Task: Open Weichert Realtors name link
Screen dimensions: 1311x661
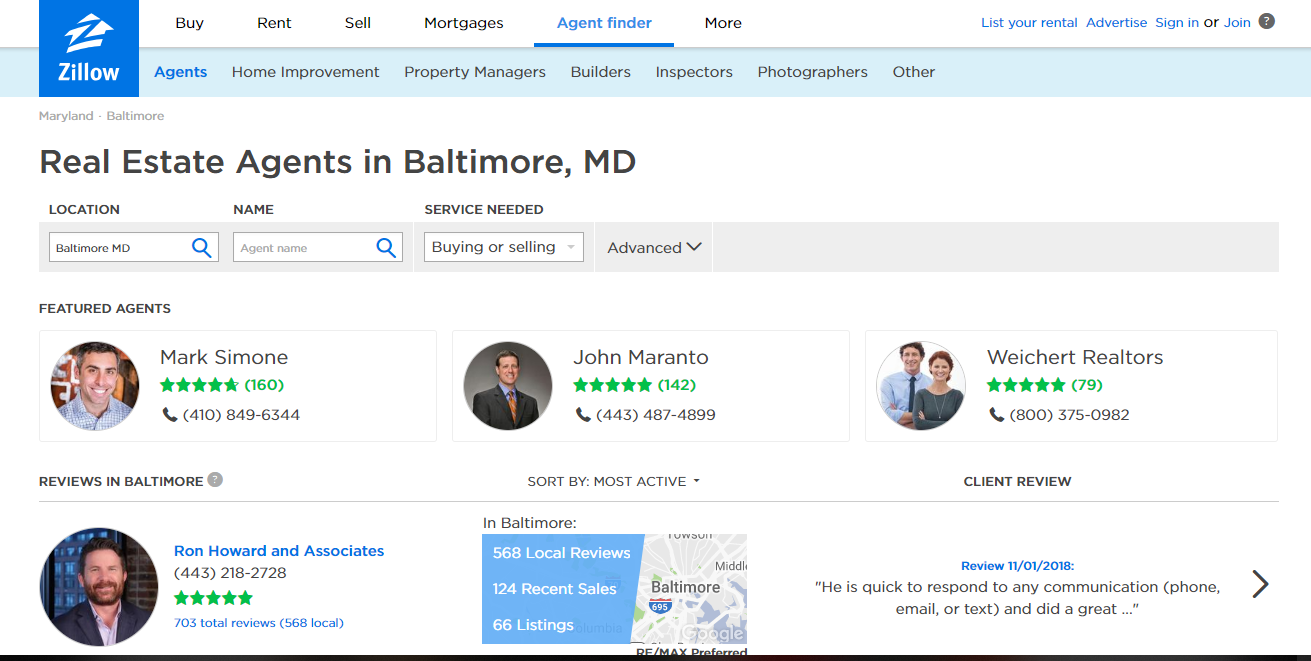Action: click(x=1075, y=357)
